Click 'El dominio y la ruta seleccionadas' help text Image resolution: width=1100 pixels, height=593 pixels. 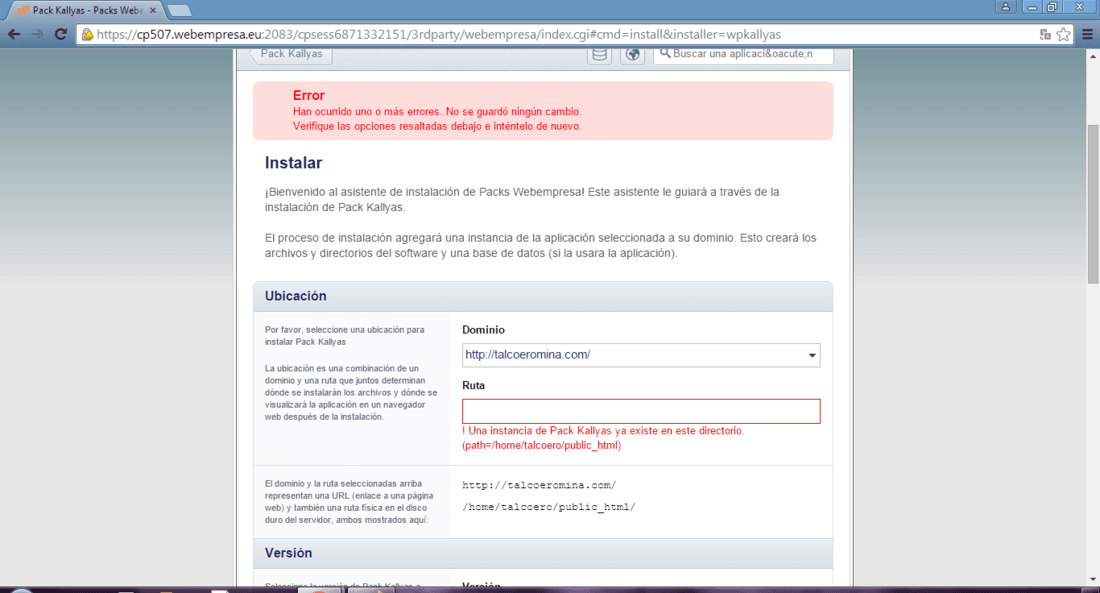[x=349, y=502]
